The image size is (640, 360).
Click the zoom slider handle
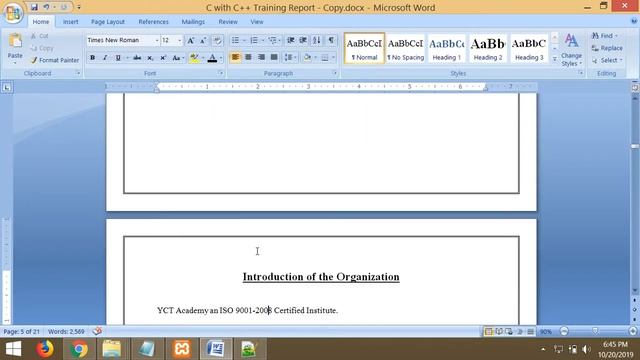pos(595,331)
